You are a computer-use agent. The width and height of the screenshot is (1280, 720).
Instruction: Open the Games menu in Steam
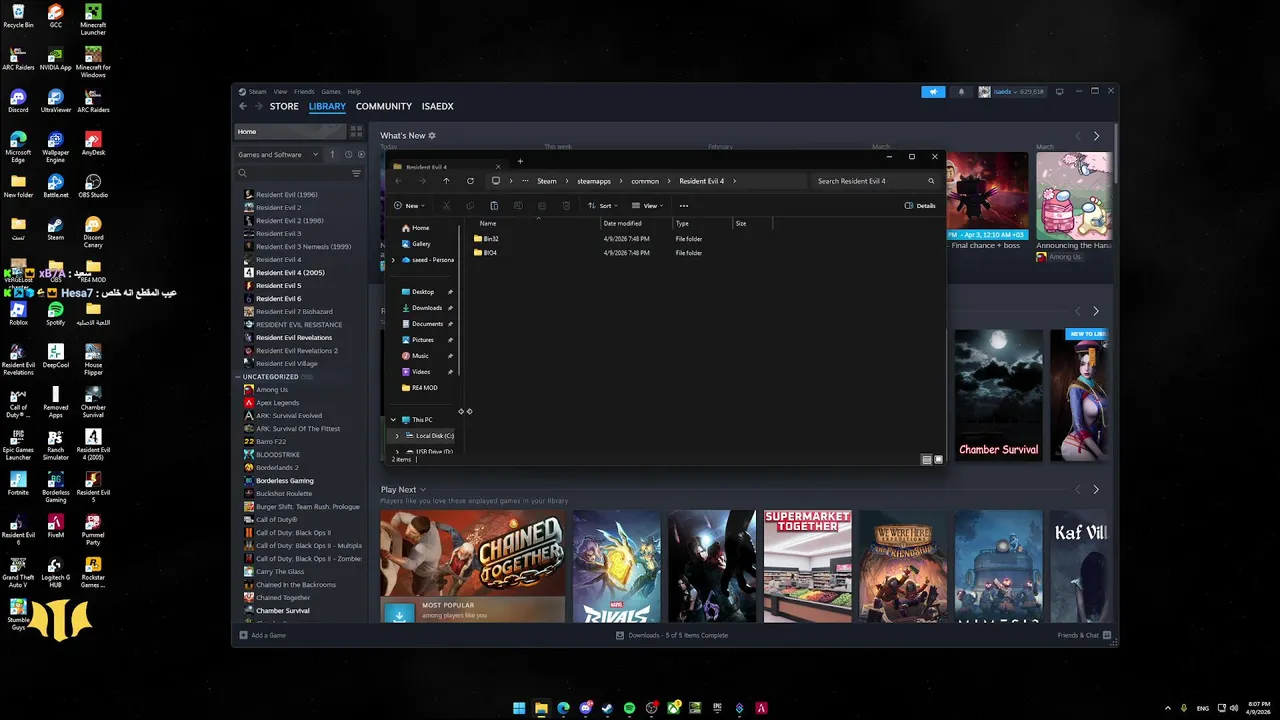[331, 91]
